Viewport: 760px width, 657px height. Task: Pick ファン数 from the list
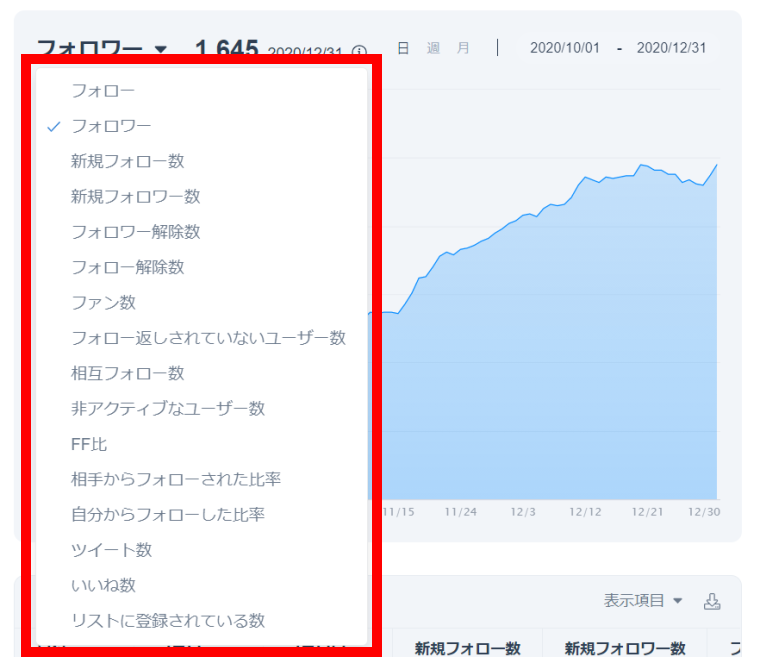[x=103, y=302]
